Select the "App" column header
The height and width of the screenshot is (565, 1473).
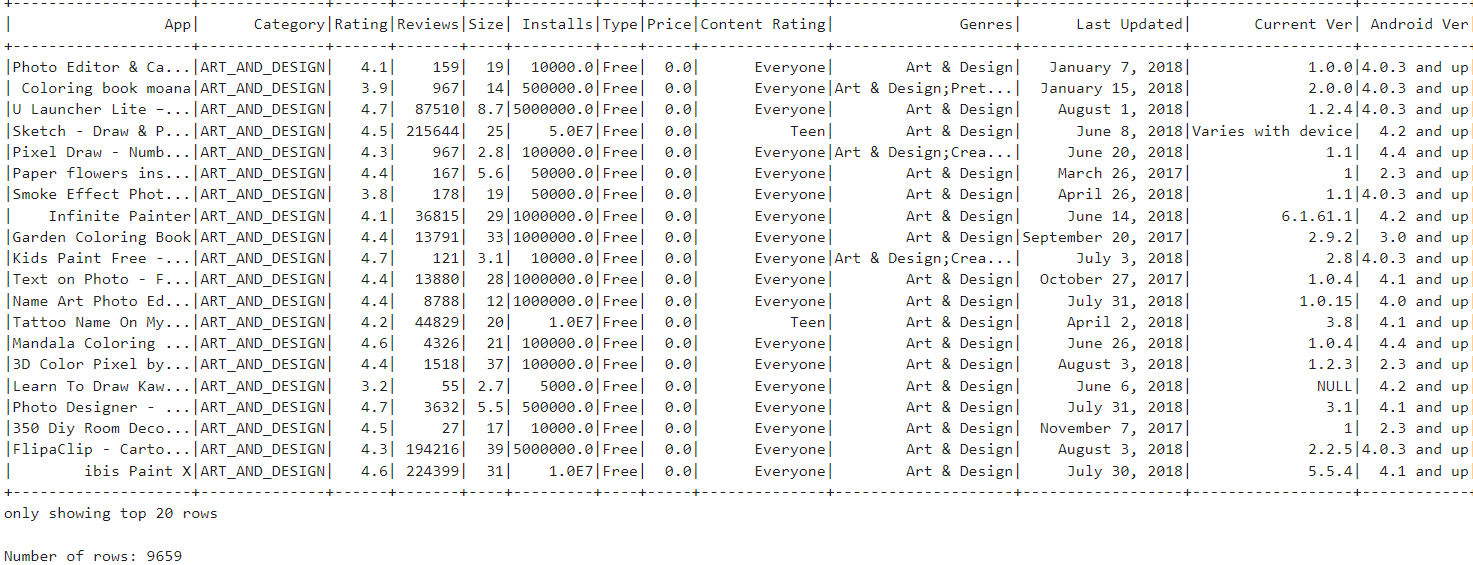(x=178, y=25)
